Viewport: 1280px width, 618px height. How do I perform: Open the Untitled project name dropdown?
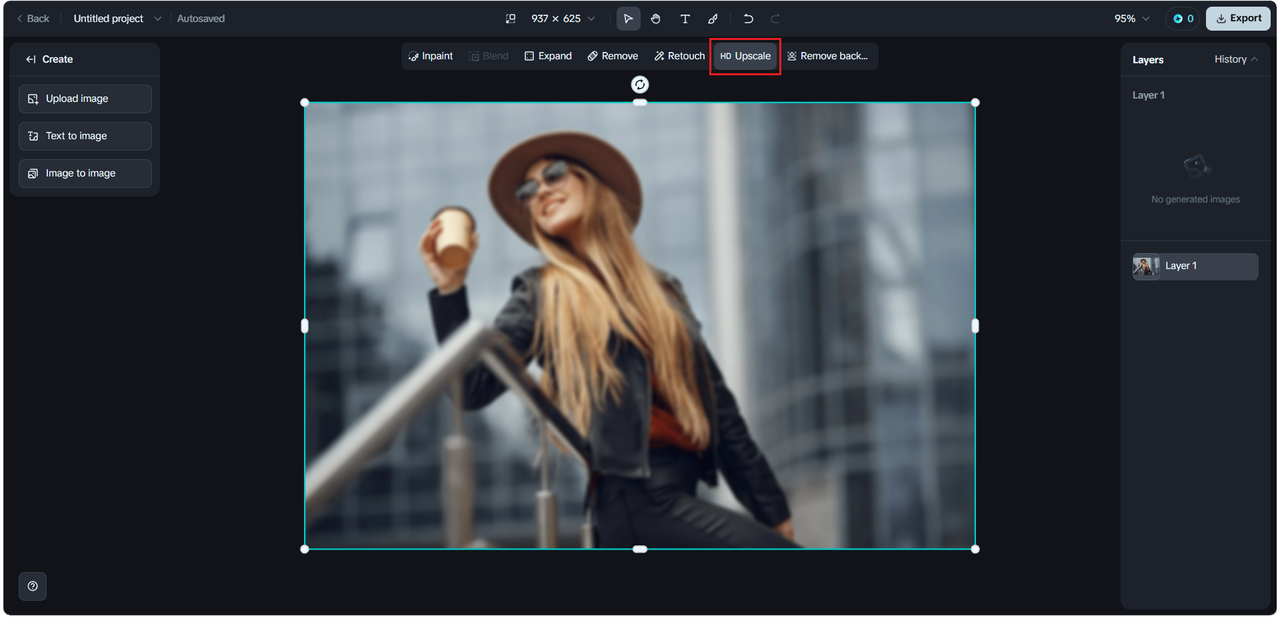coord(117,18)
